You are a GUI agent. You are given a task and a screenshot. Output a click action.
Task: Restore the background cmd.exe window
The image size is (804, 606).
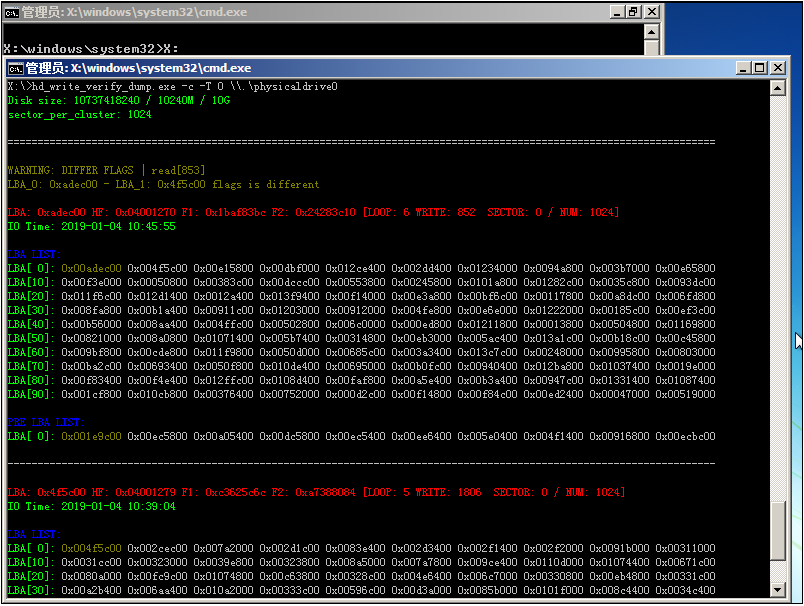coord(634,12)
